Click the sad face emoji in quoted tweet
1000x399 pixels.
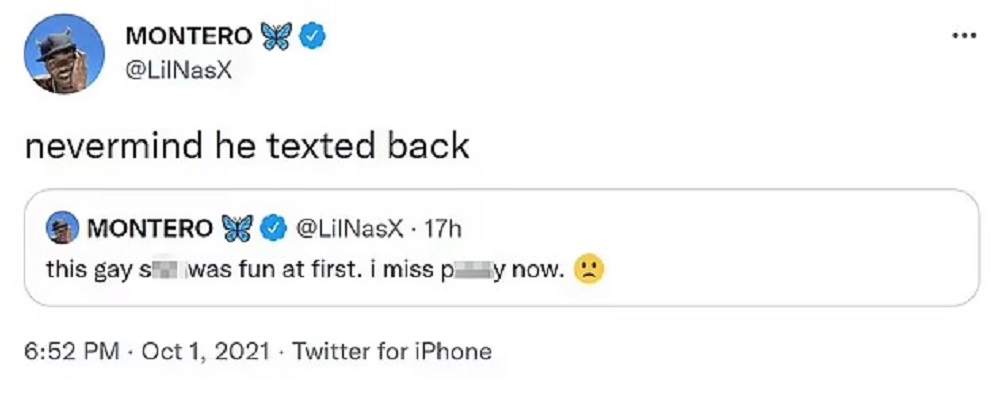[x=589, y=270]
